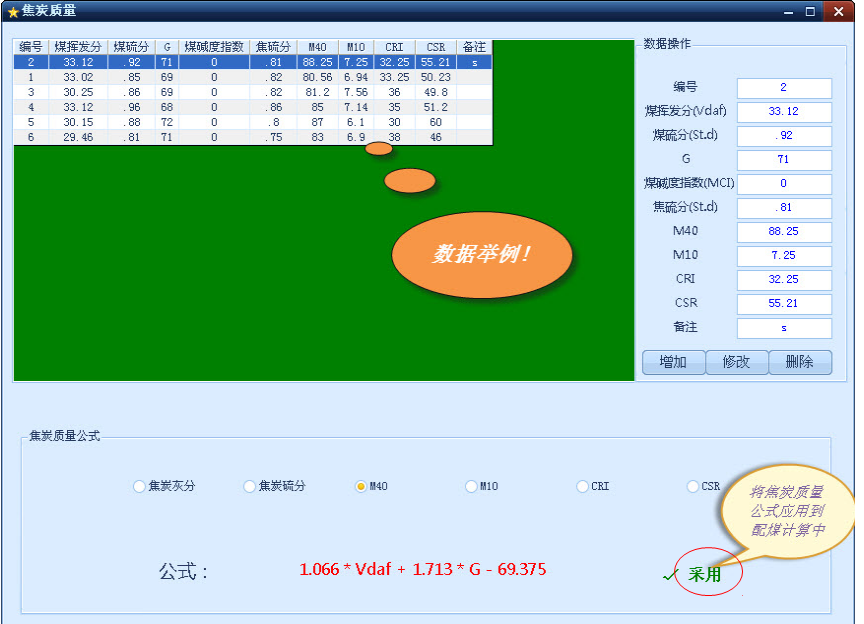
Task: Click cell value 51.2 in CSR column
Action: (x=436, y=107)
